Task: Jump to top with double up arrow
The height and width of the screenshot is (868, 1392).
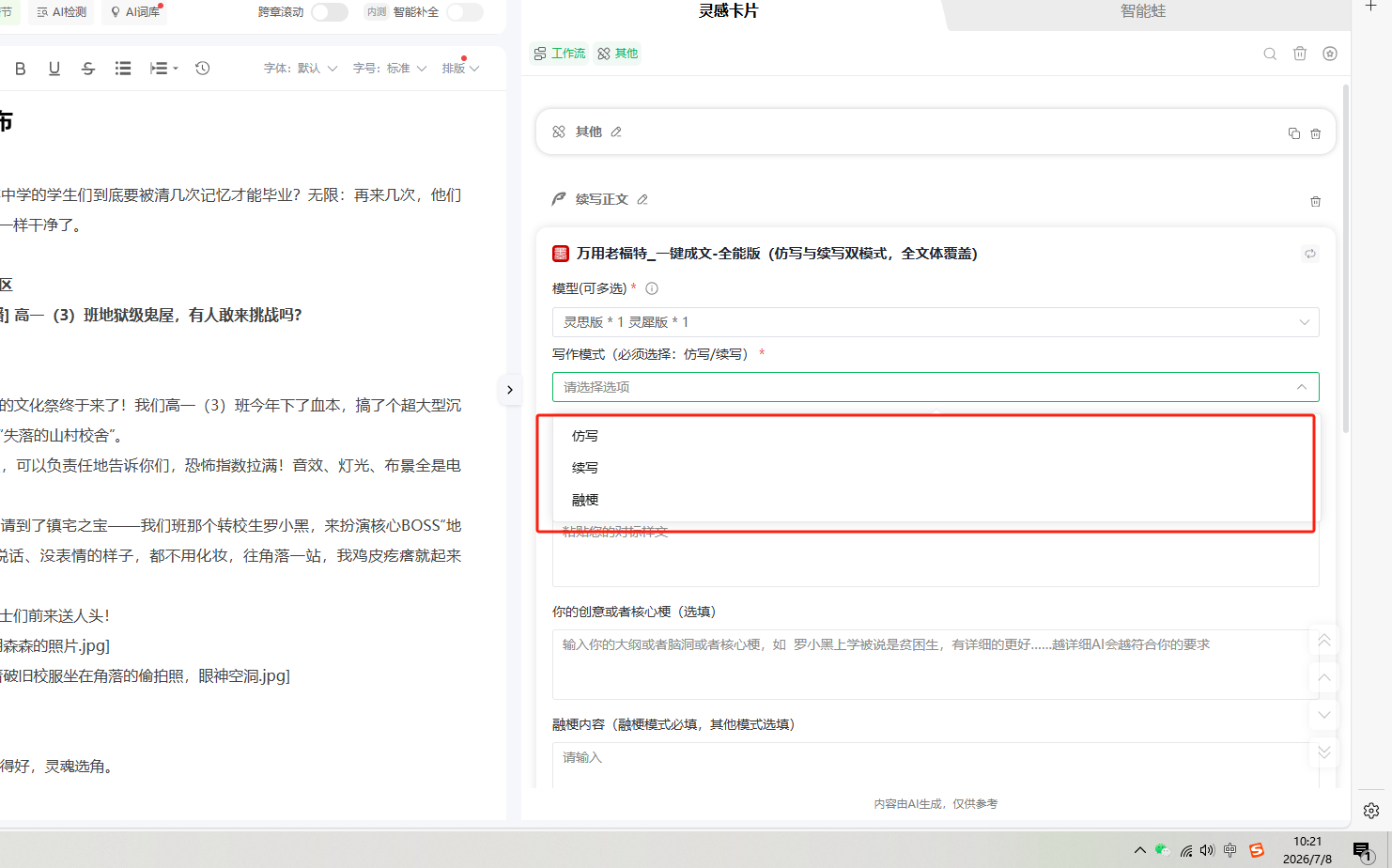Action: (1324, 641)
